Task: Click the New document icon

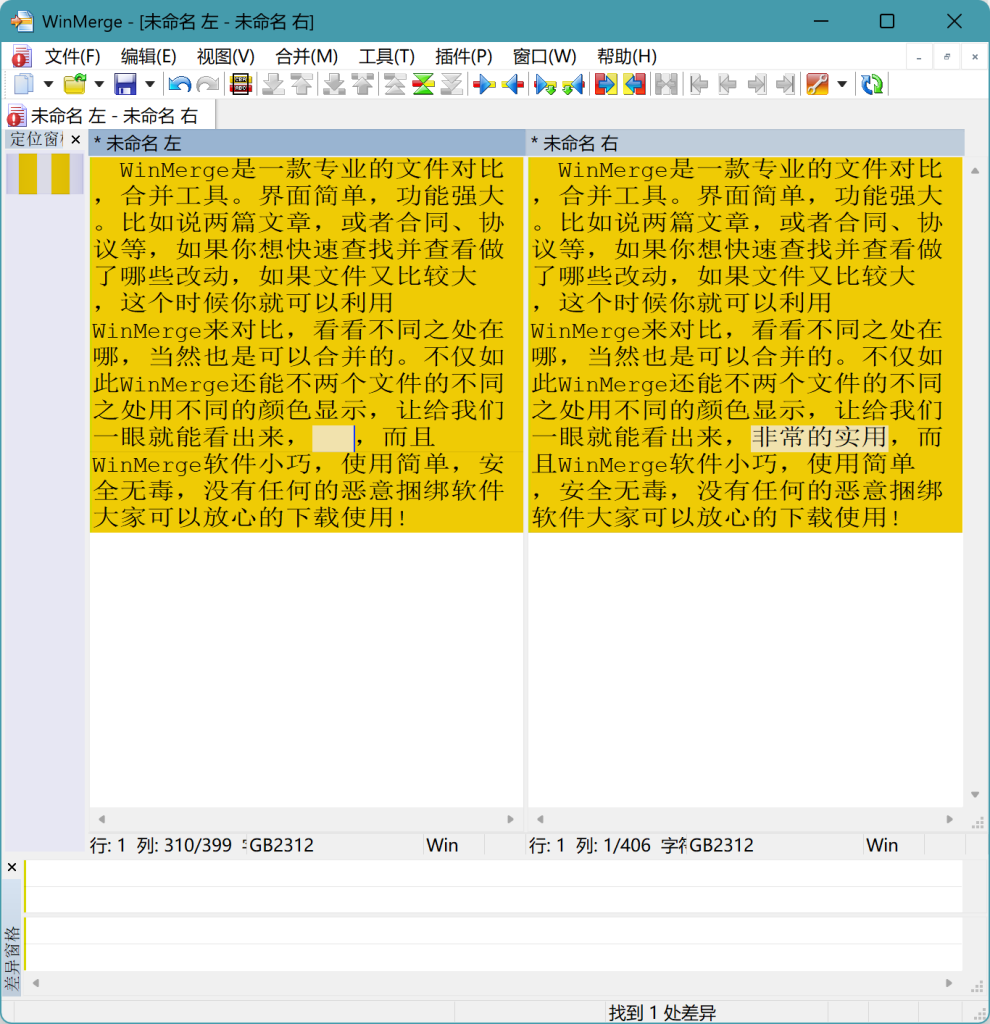Action: (23, 85)
